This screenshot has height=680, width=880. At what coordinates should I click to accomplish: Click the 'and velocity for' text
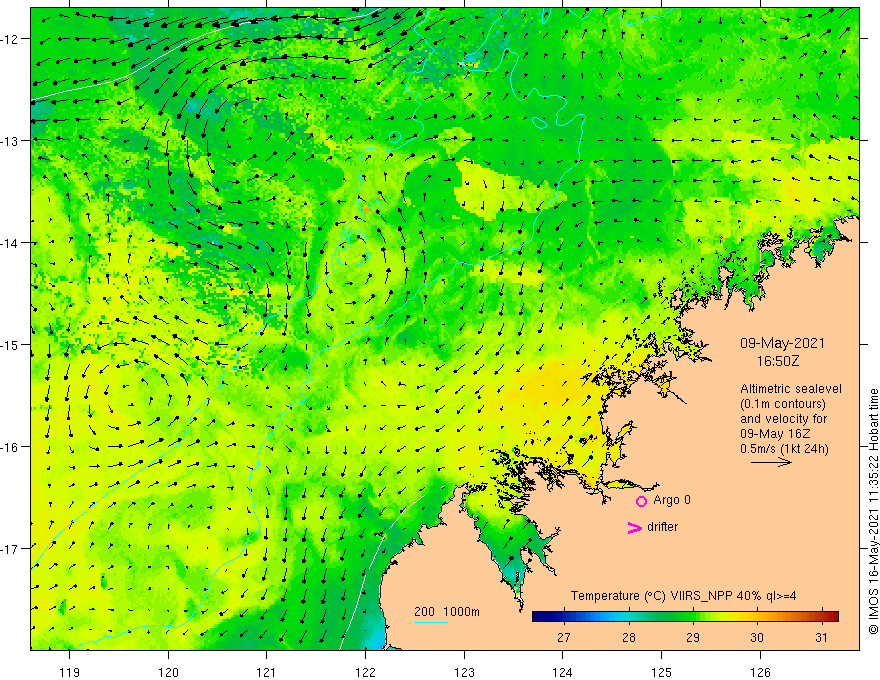point(783,419)
